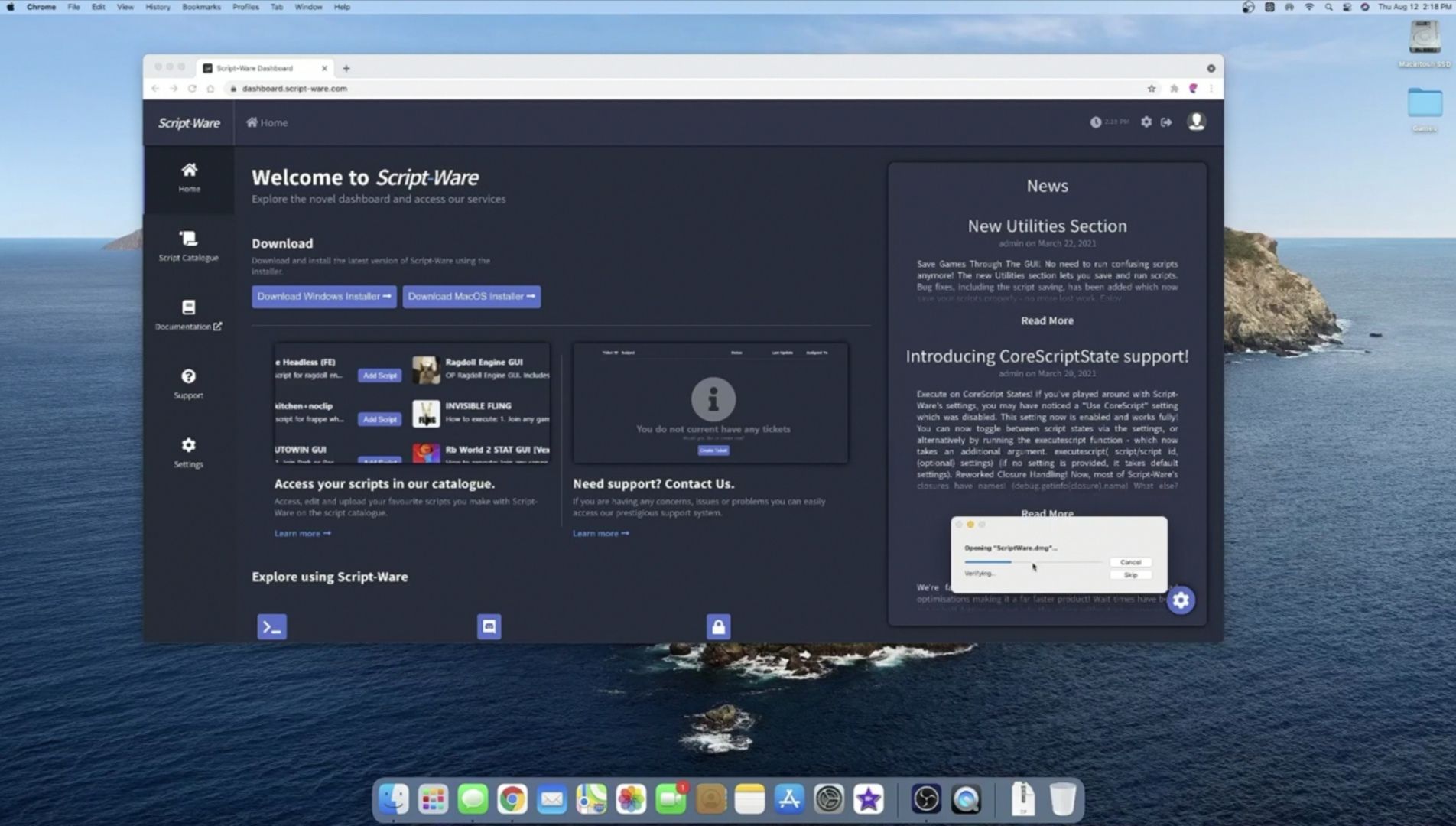Click the clock time indicator in header
This screenshot has width=1456, height=826.
click(1109, 122)
